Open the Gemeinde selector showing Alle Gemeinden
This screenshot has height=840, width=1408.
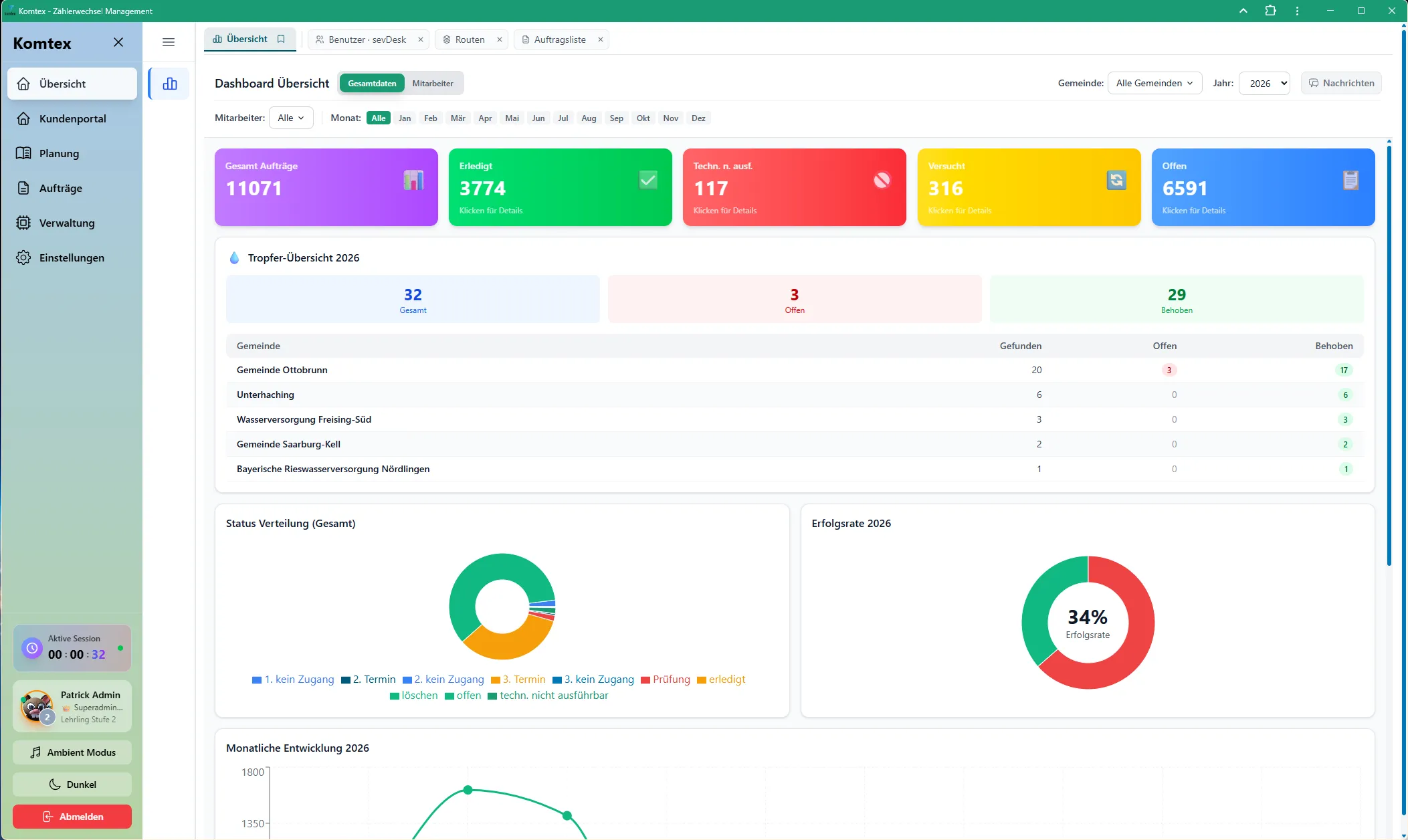click(x=1153, y=83)
